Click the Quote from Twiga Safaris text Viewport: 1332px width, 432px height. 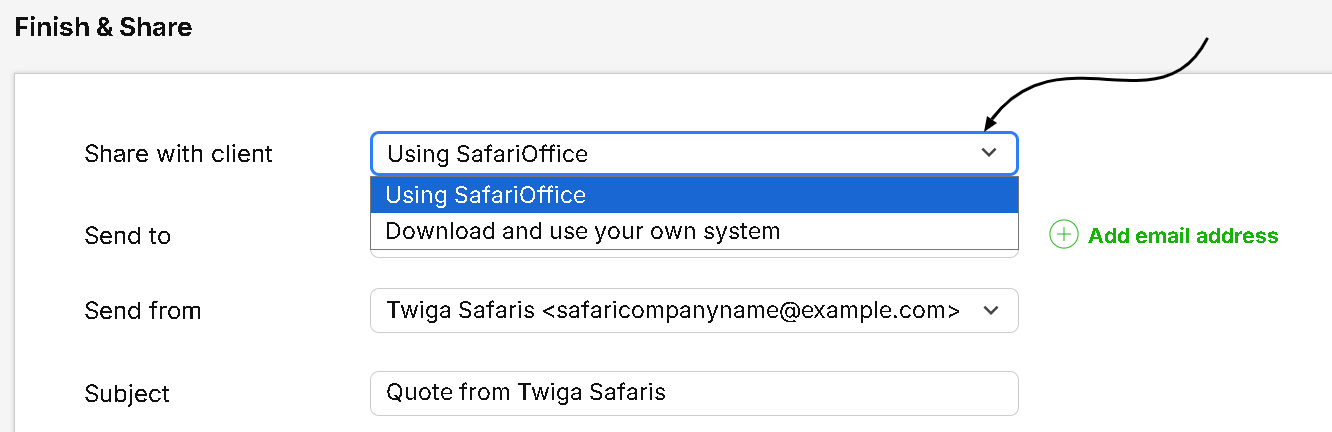525,393
